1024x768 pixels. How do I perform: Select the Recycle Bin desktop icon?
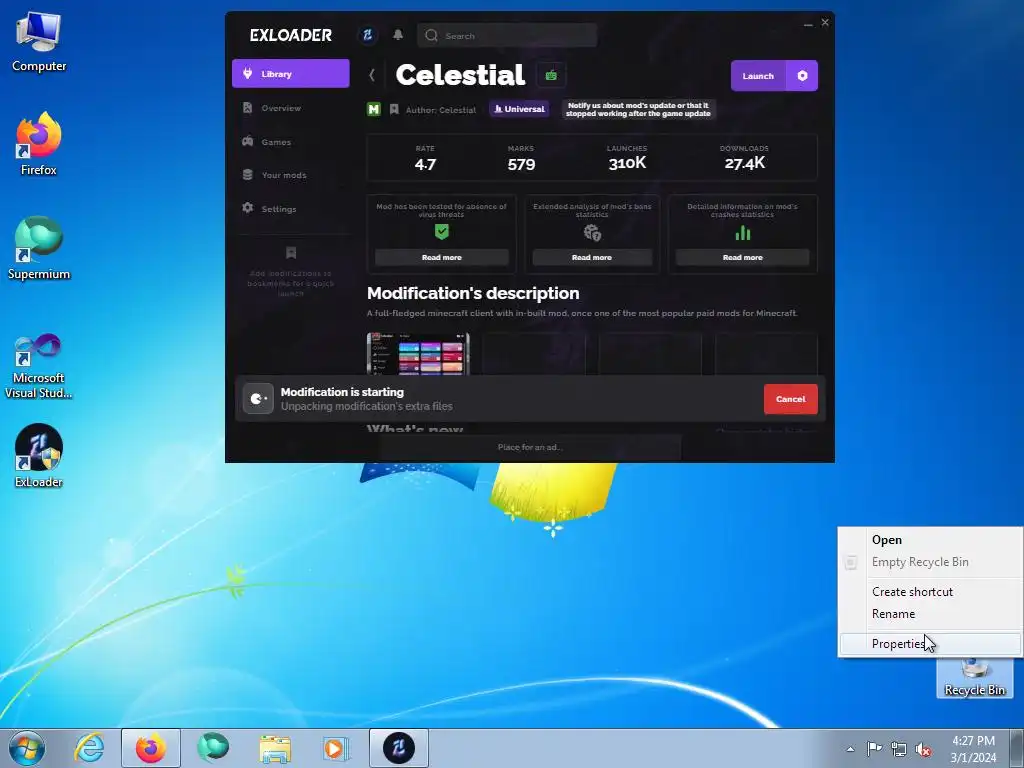point(974,677)
